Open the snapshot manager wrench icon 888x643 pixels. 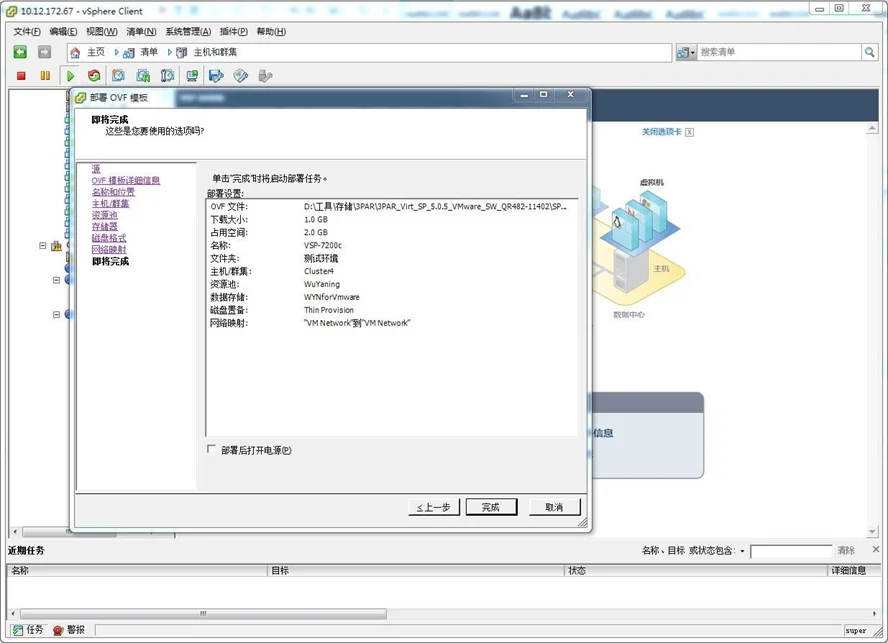[x=167, y=75]
